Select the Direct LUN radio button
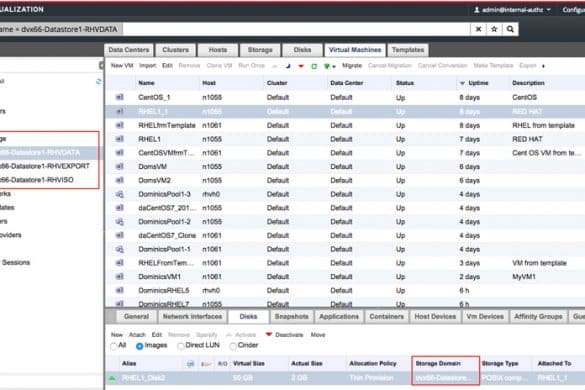The height and width of the screenshot is (390, 585). click(x=181, y=346)
